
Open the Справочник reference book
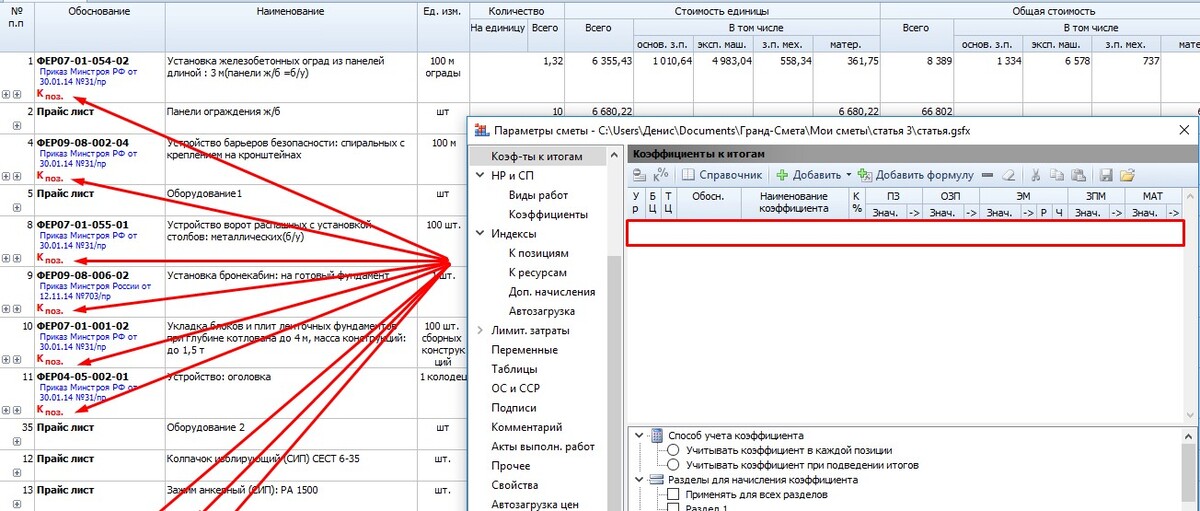pyautogui.click(x=724, y=175)
